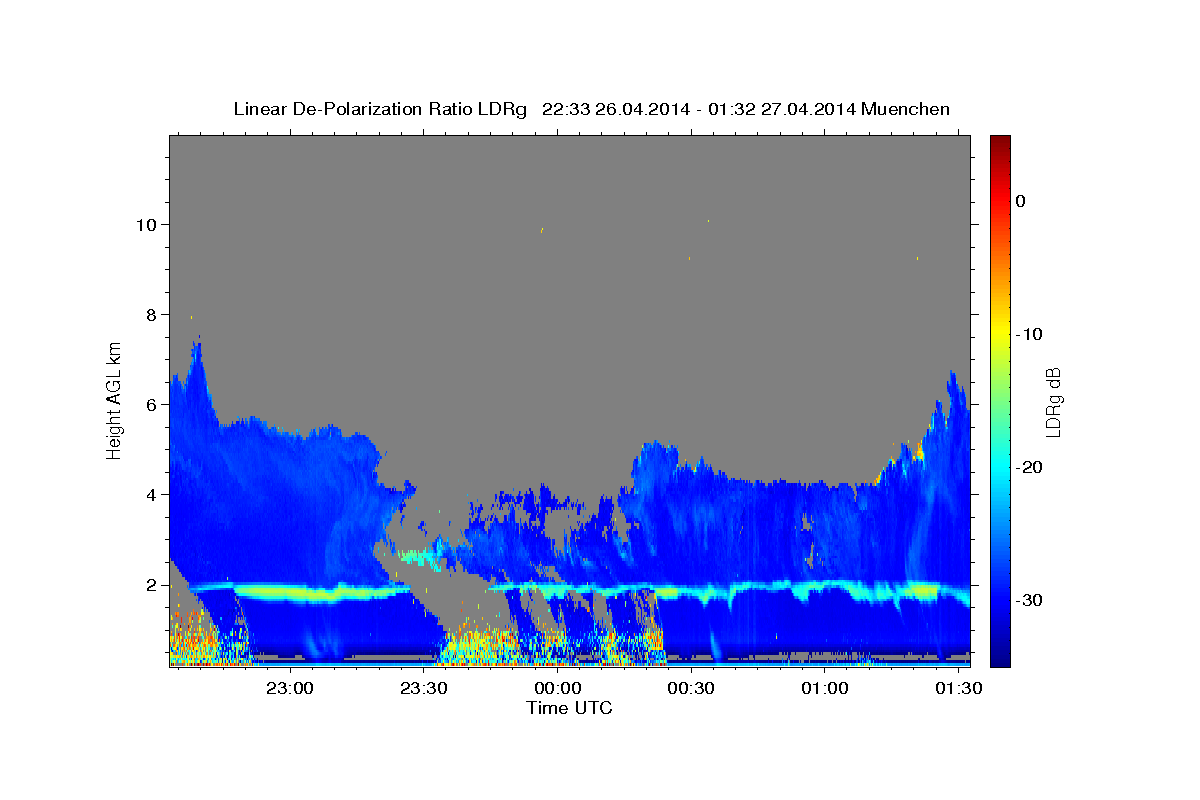
Task: Click the height tick label '10'
Action: [148, 224]
